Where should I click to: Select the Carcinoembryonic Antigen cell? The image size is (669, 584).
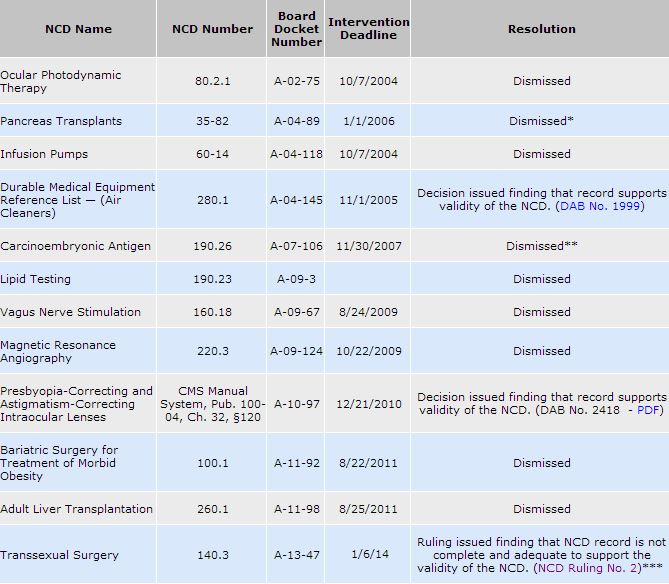[78, 246]
